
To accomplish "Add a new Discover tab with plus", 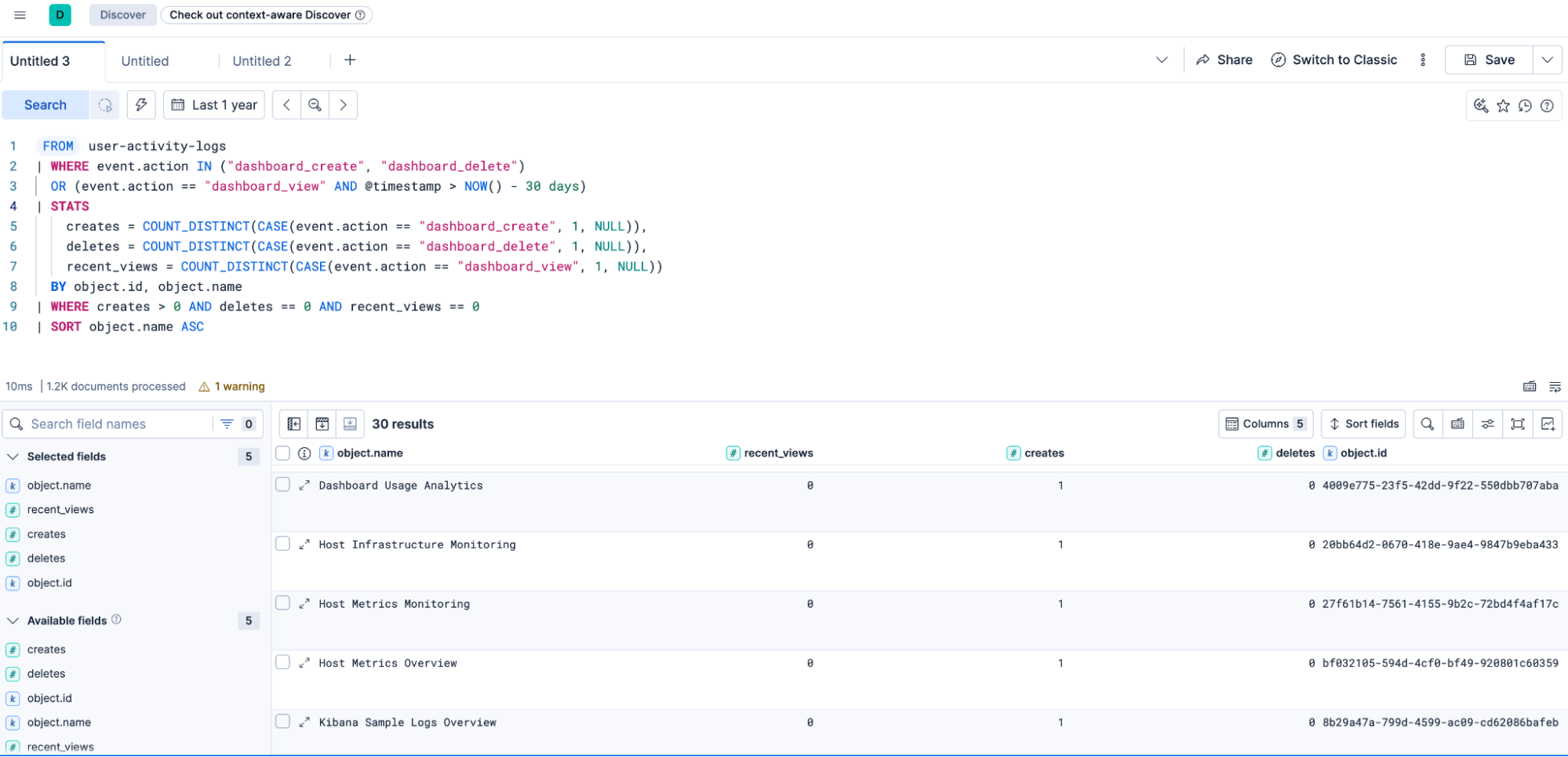I will click(x=350, y=60).
